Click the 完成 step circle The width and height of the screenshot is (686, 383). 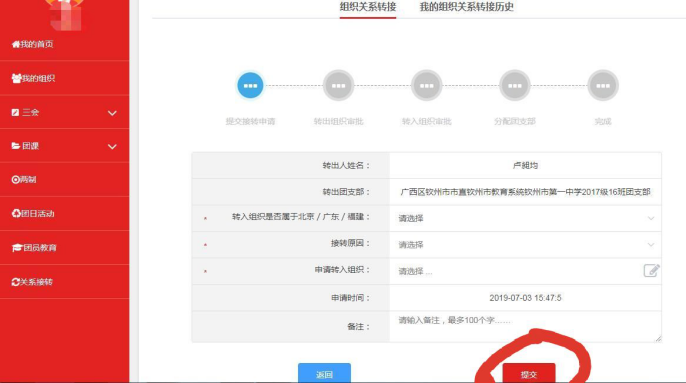click(603, 85)
